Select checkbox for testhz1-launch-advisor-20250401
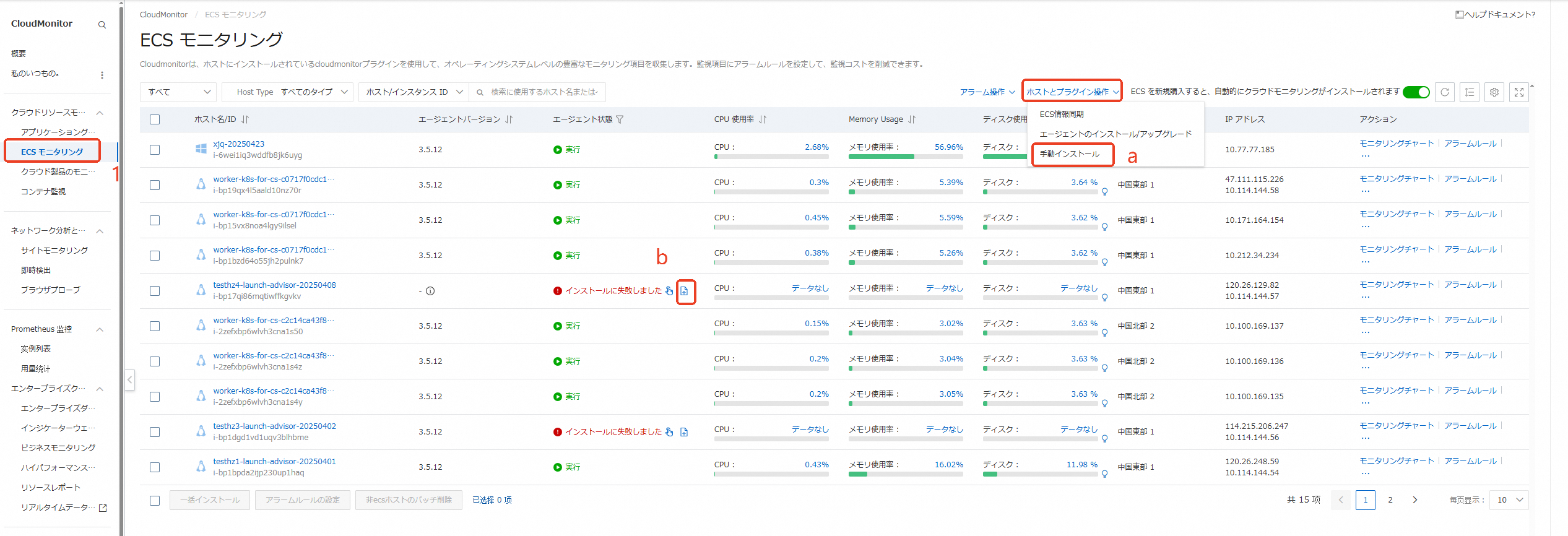 (x=155, y=467)
